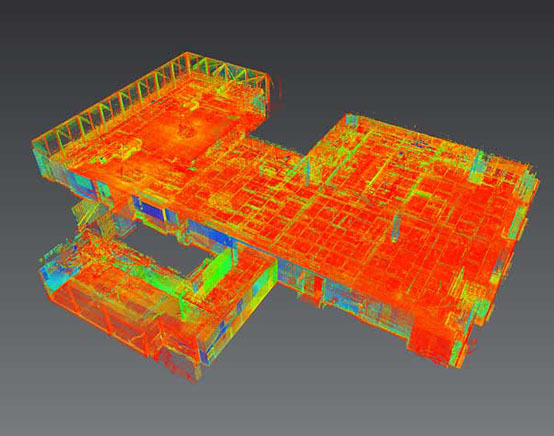Viewport: 554px width, 436px height.
Task: Select the staircase-like structure at the left side
Action: click(88, 212)
